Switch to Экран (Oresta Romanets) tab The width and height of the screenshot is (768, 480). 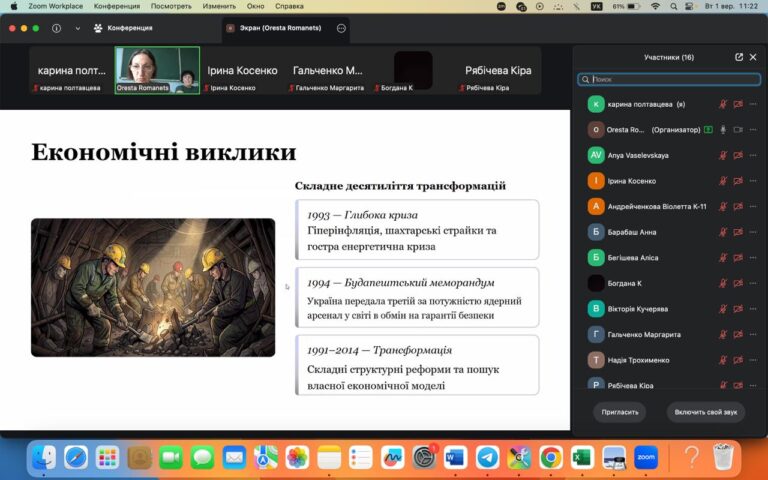tap(280, 28)
